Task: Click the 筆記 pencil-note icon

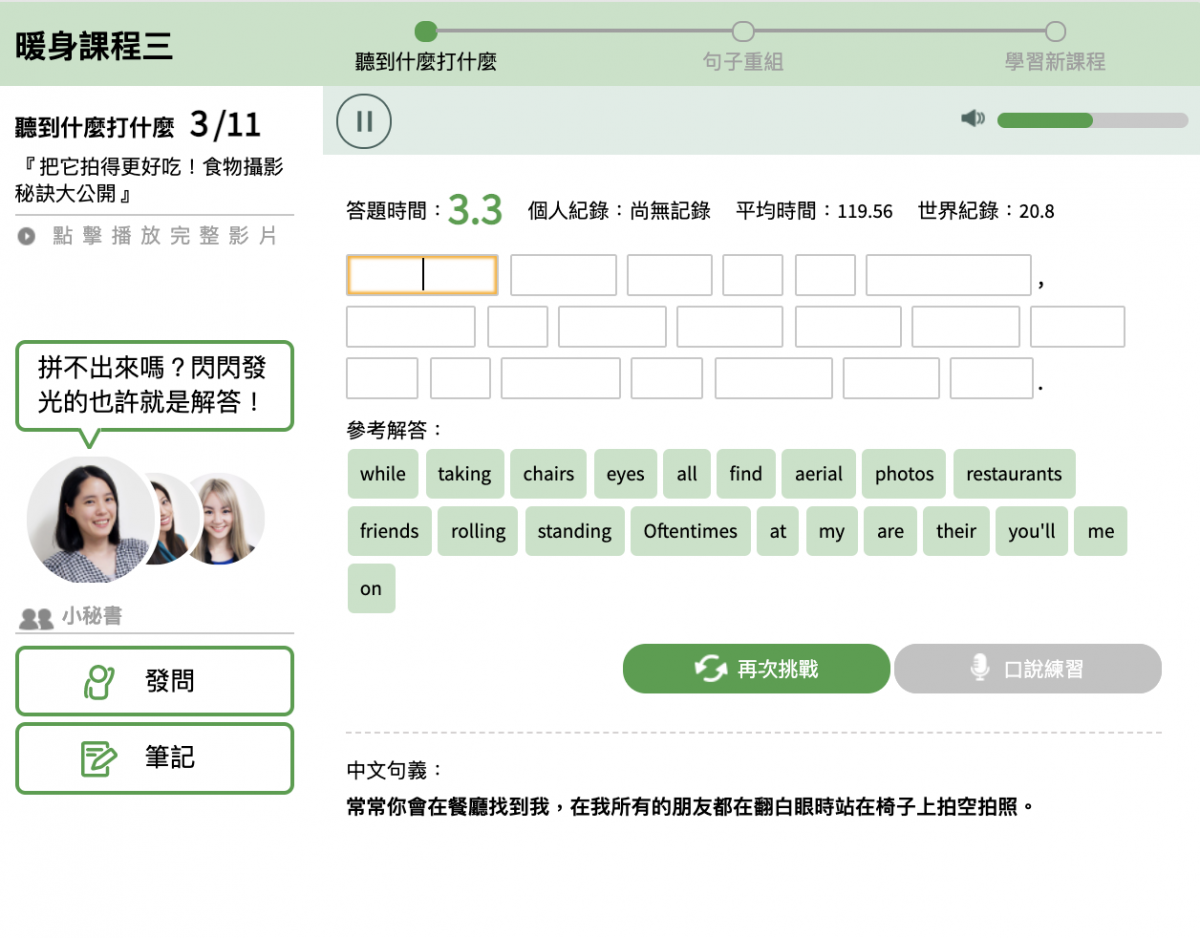Action: (99, 758)
